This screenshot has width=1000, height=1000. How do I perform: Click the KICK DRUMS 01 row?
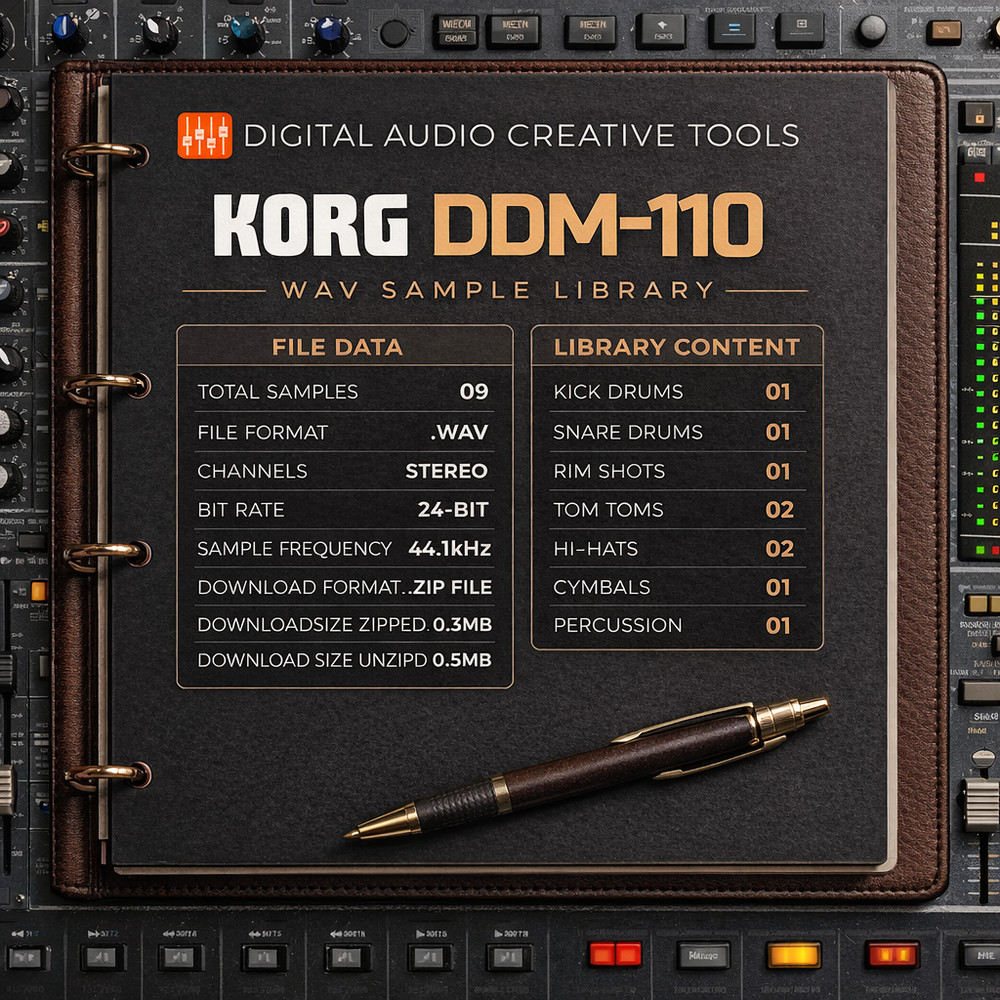pos(677,393)
